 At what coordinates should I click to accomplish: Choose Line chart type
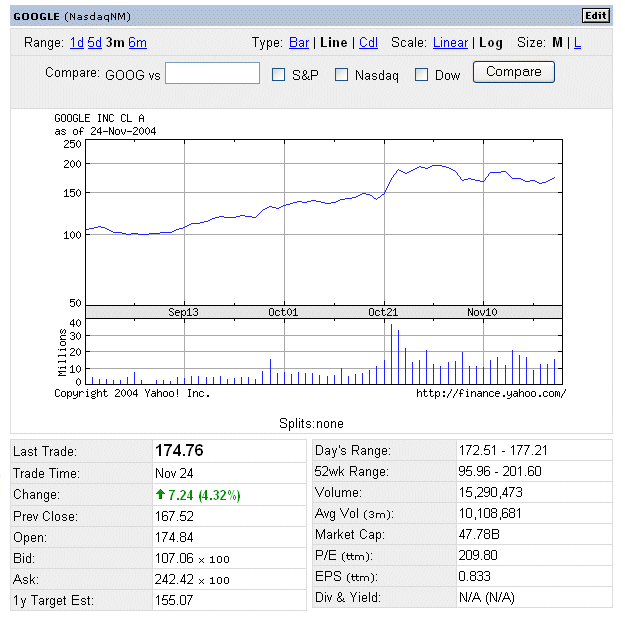point(334,42)
